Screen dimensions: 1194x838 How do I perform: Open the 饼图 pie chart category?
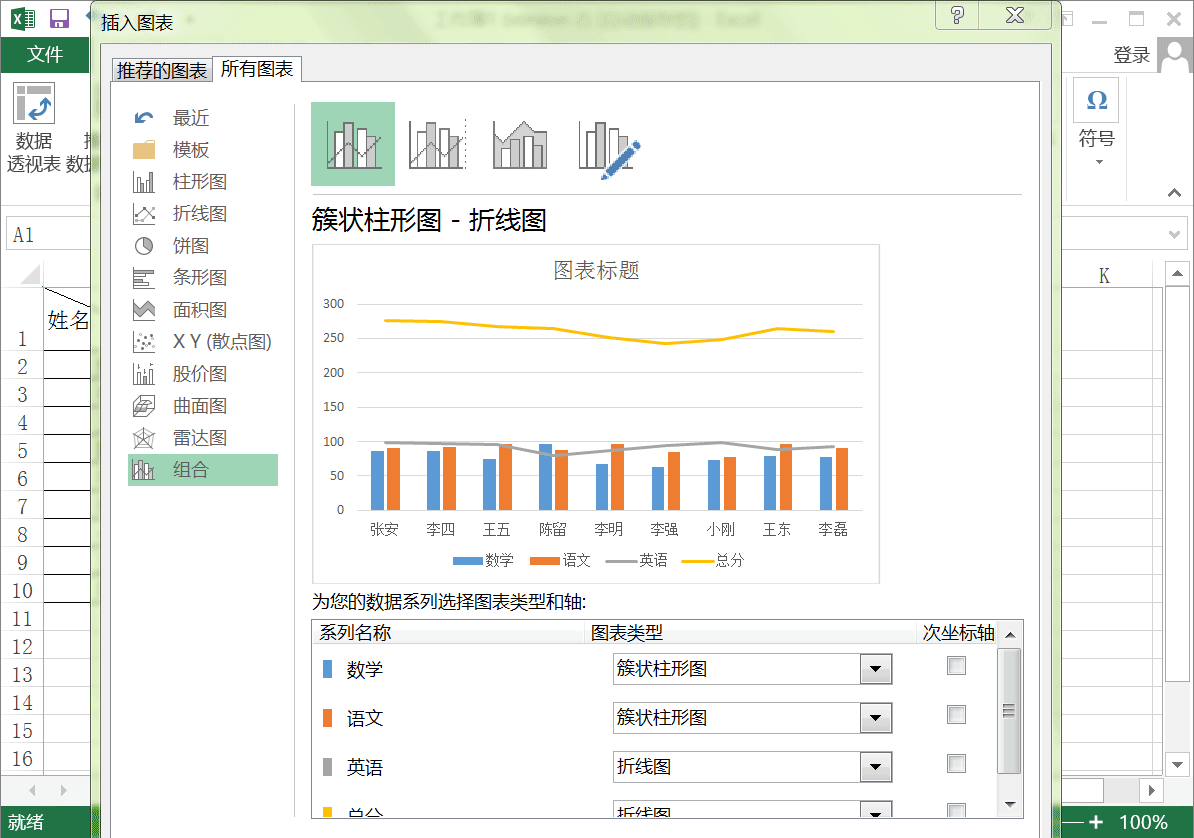(x=190, y=246)
